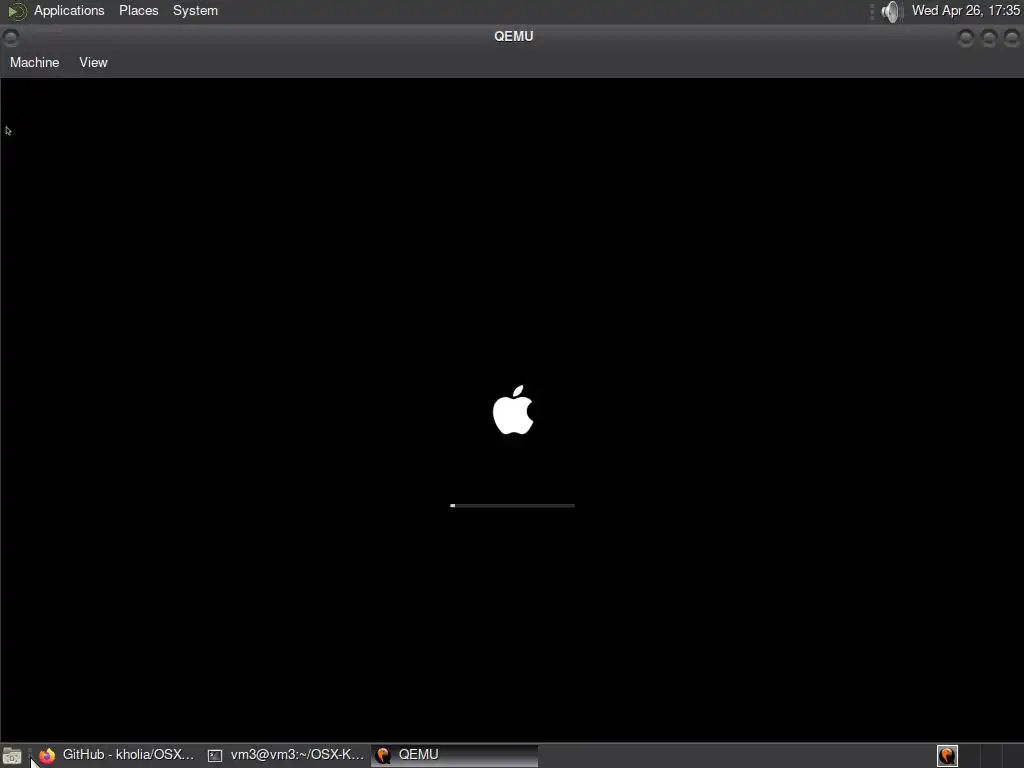Open the System menu in top panel
Screen dimensions: 1024x768
point(195,10)
